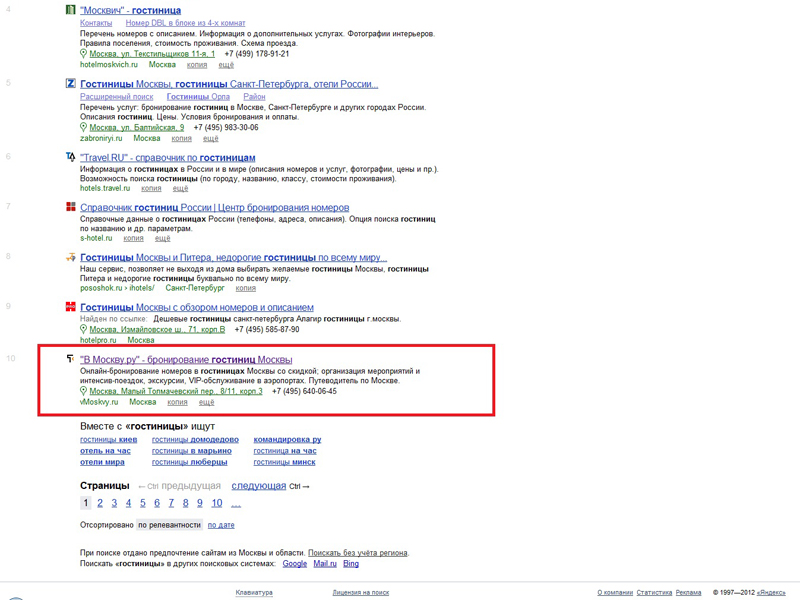Open cached копия of s-hotel.ru result
This screenshot has width=800, height=600.
point(133,238)
